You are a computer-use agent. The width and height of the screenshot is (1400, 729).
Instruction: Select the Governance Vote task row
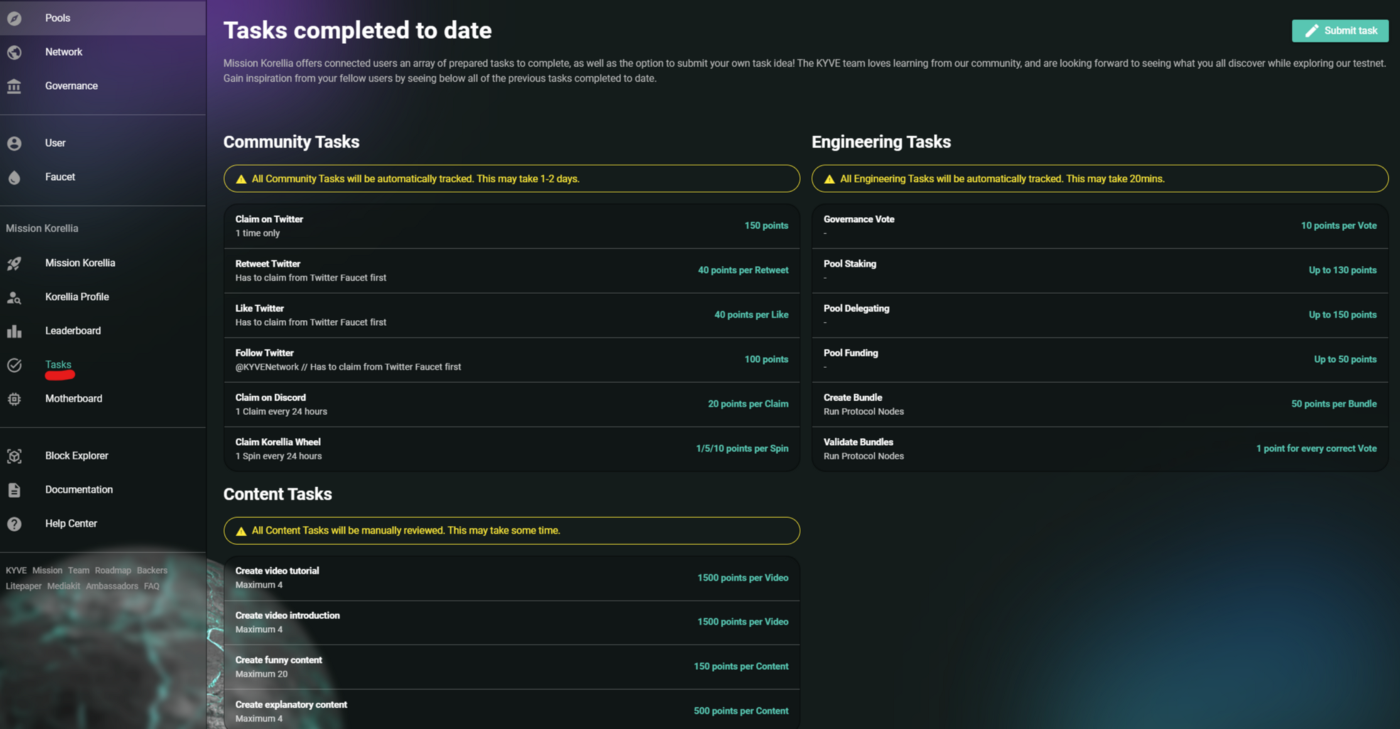point(1100,226)
